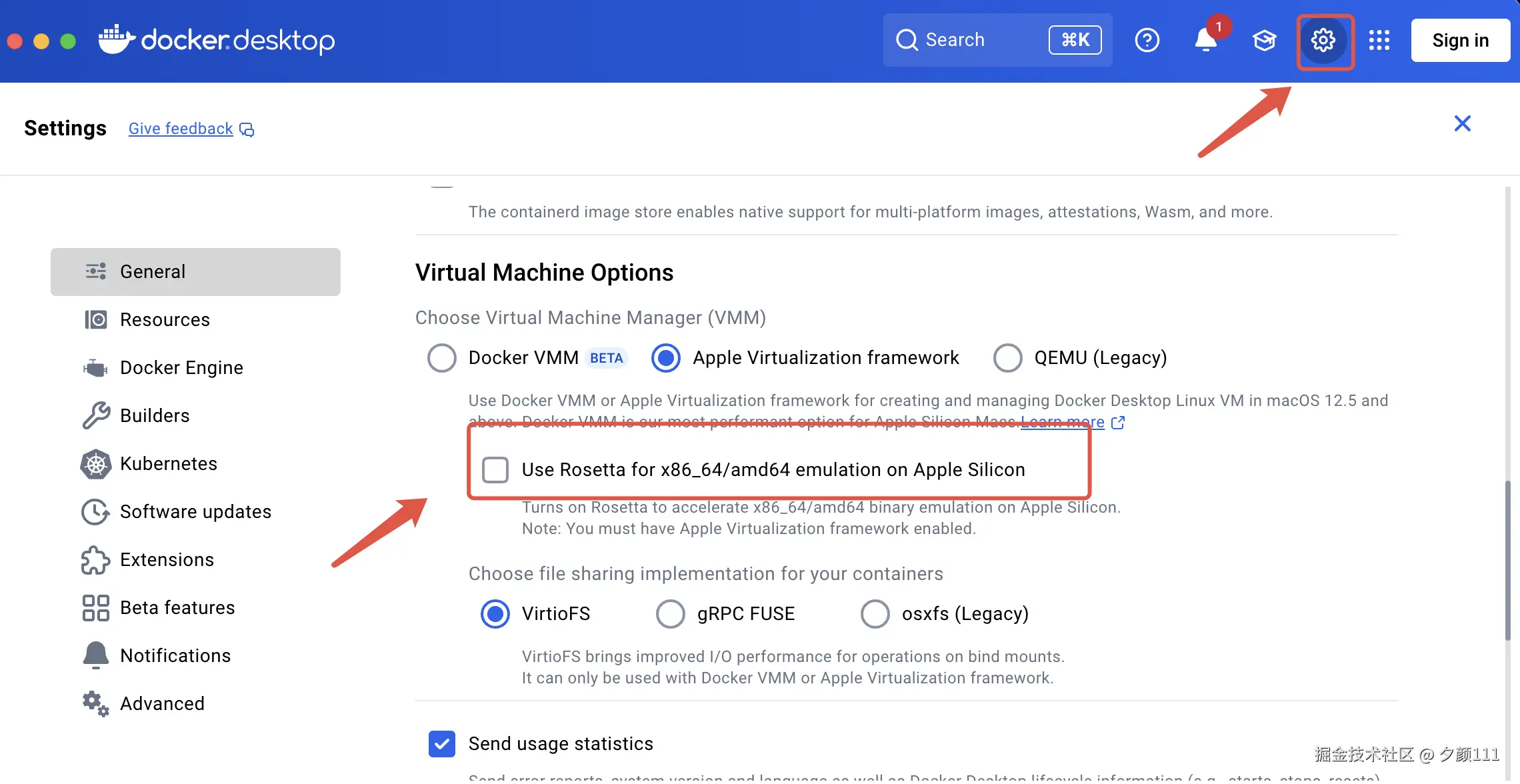Click the Sign in button
Image resolution: width=1520 pixels, height=784 pixels.
click(1460, 41)
